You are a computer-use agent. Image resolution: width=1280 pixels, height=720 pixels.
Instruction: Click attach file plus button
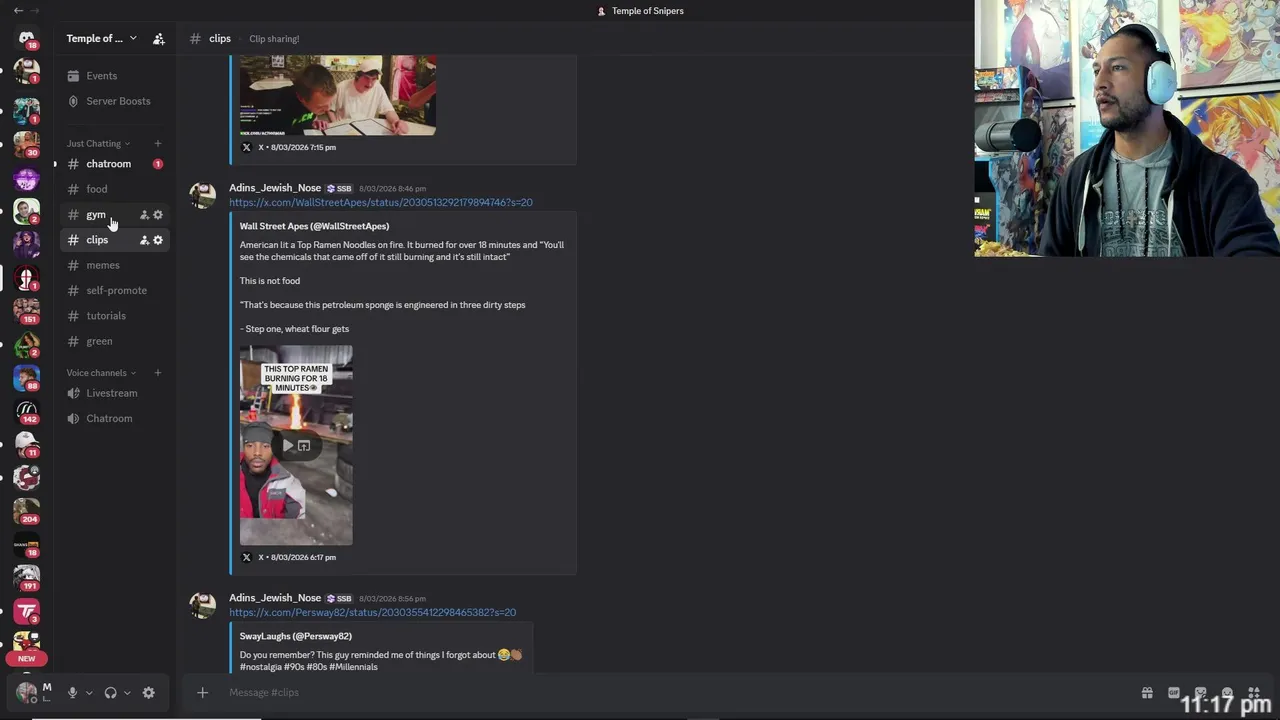[202, 692]
